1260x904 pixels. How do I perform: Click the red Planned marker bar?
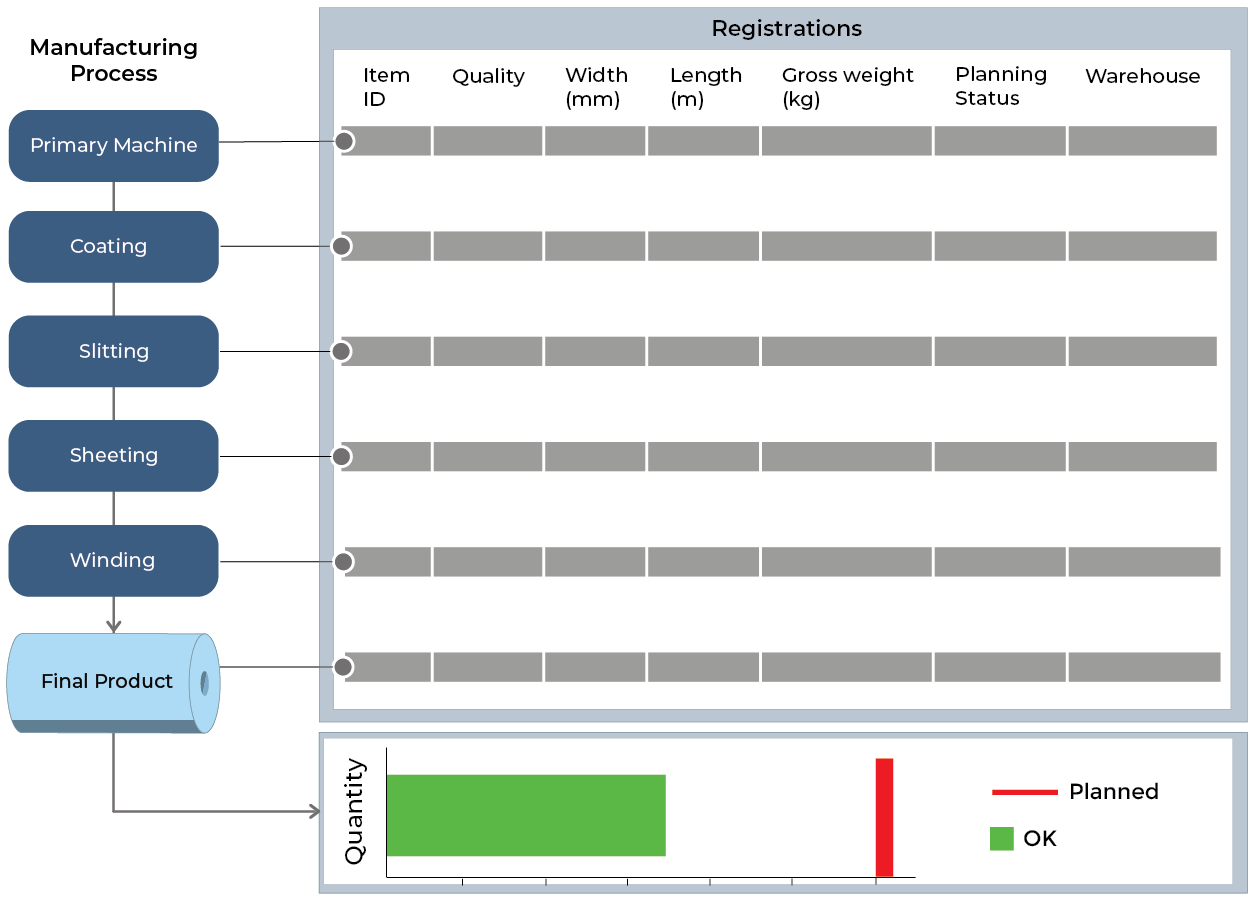[884, 817]
